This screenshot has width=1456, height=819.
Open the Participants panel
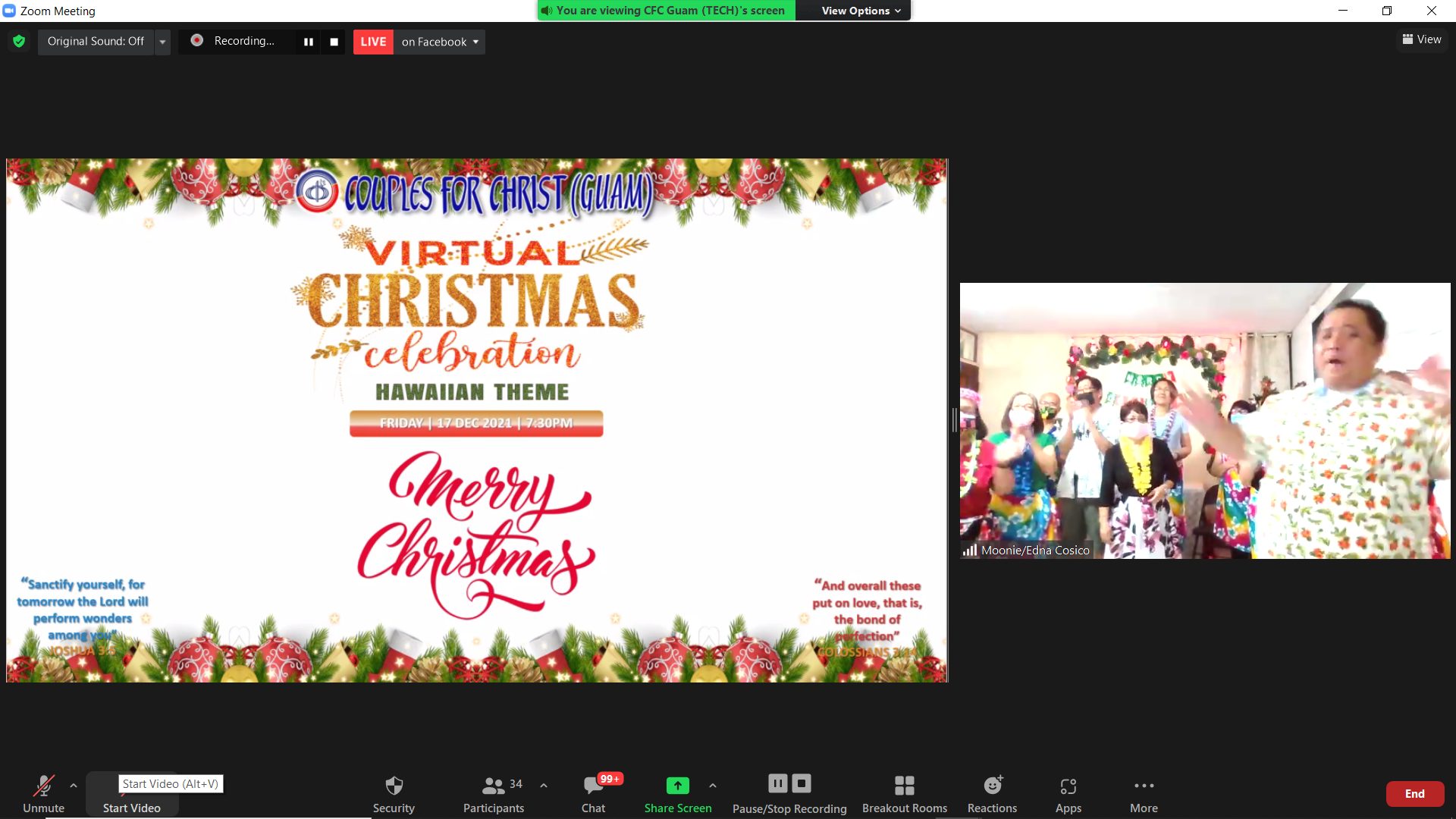click(x=494, y=795)
